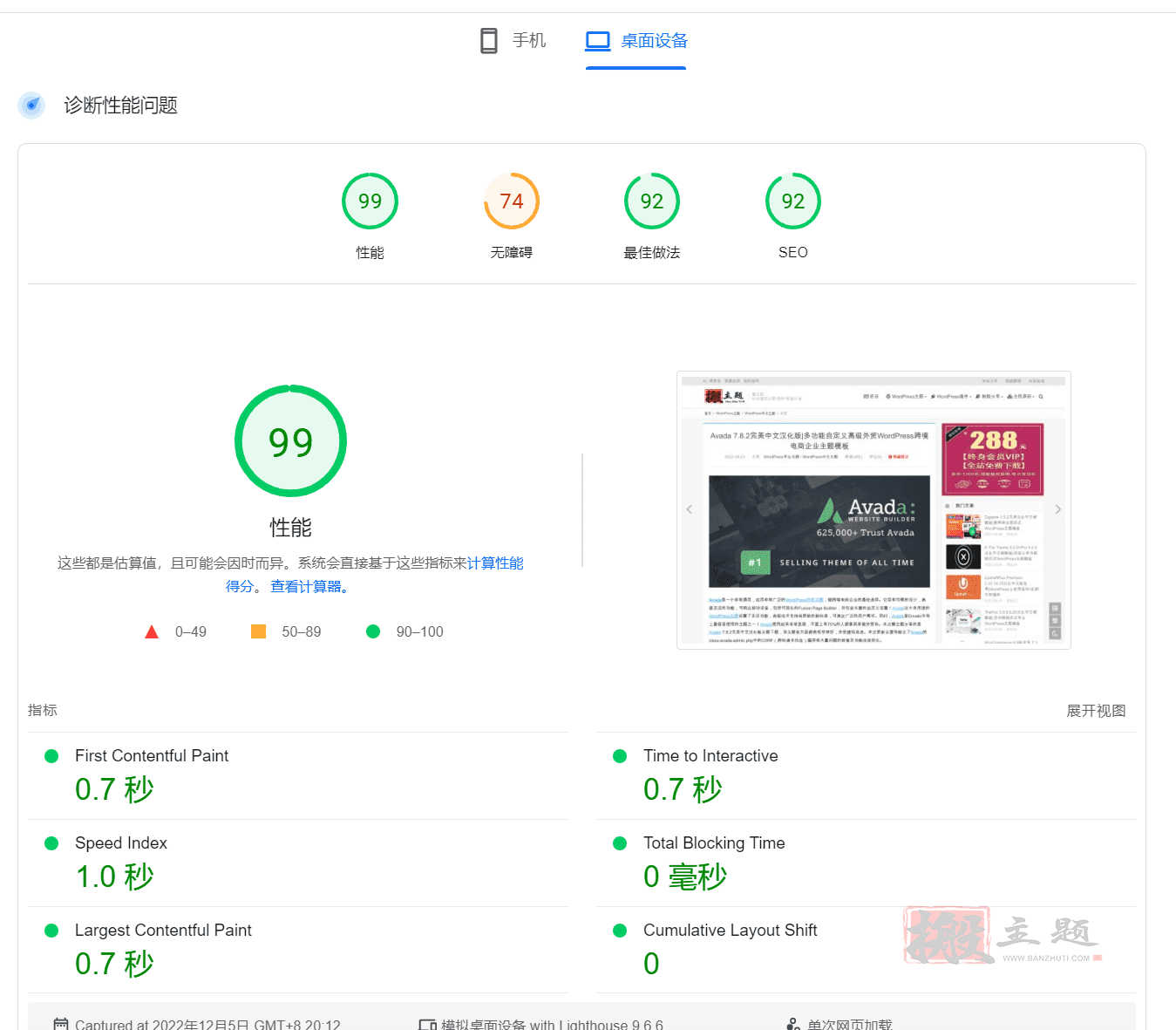Click the 0 毫秒 Total Blocking Time value
This screenshot has width=1176, height=1030.
685,877
